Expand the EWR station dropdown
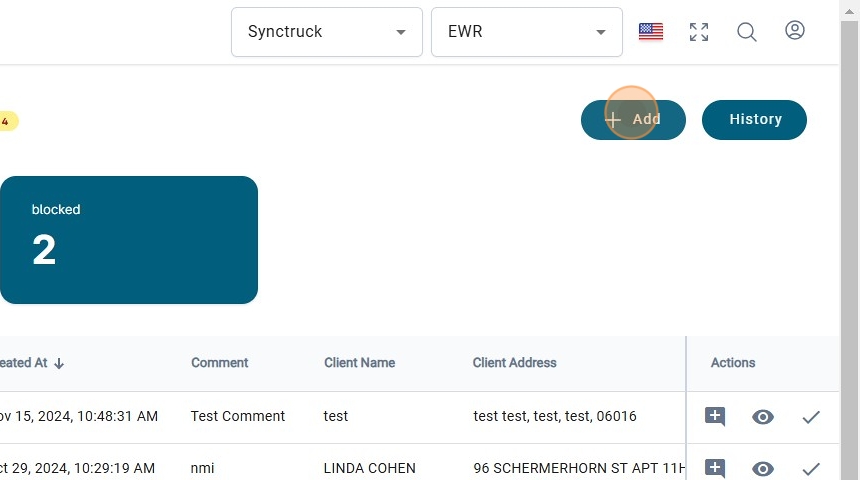The image size is (860, 480). [527, 32]
